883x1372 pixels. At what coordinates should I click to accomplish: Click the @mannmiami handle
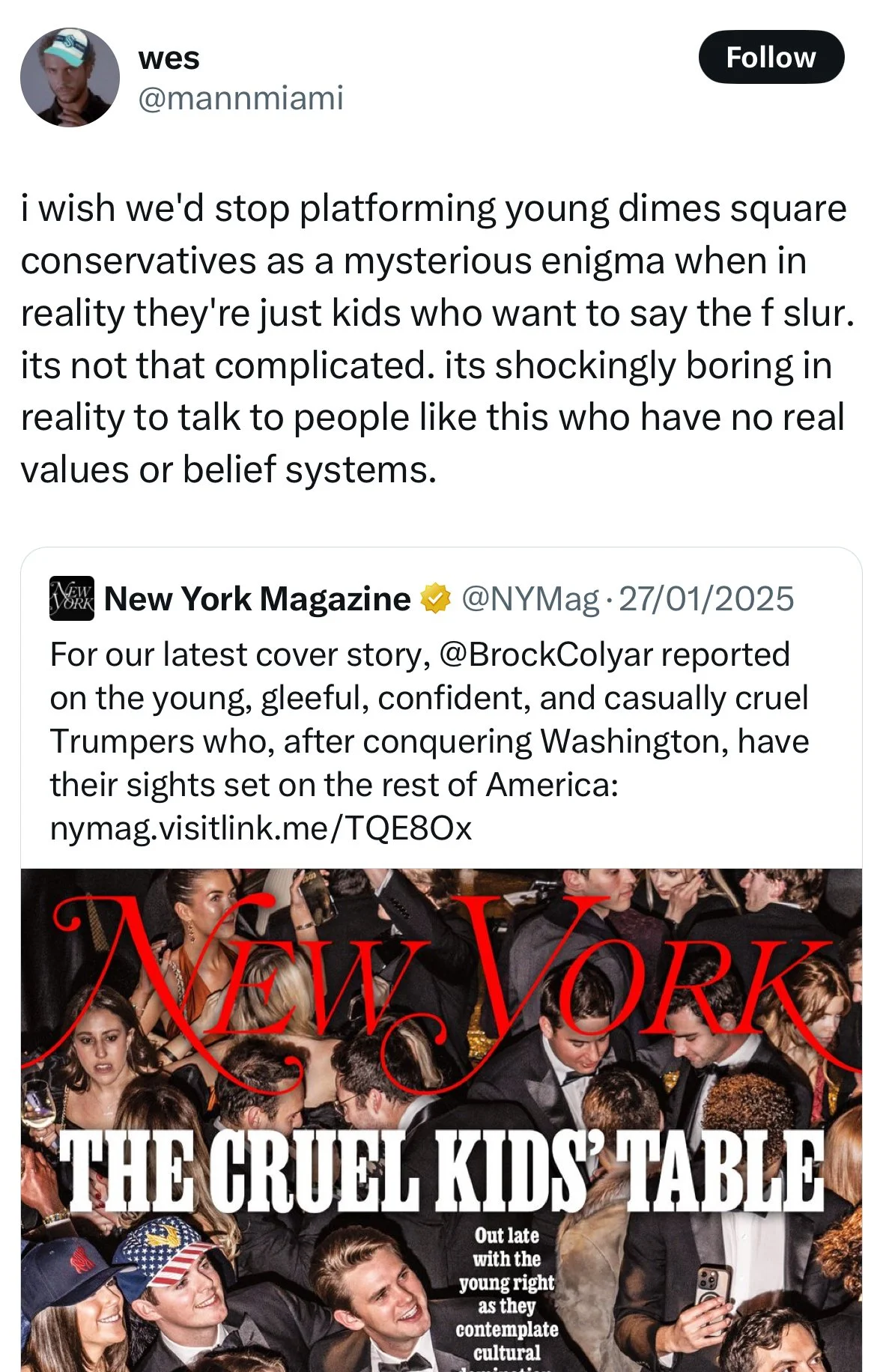tap(240, 98)
